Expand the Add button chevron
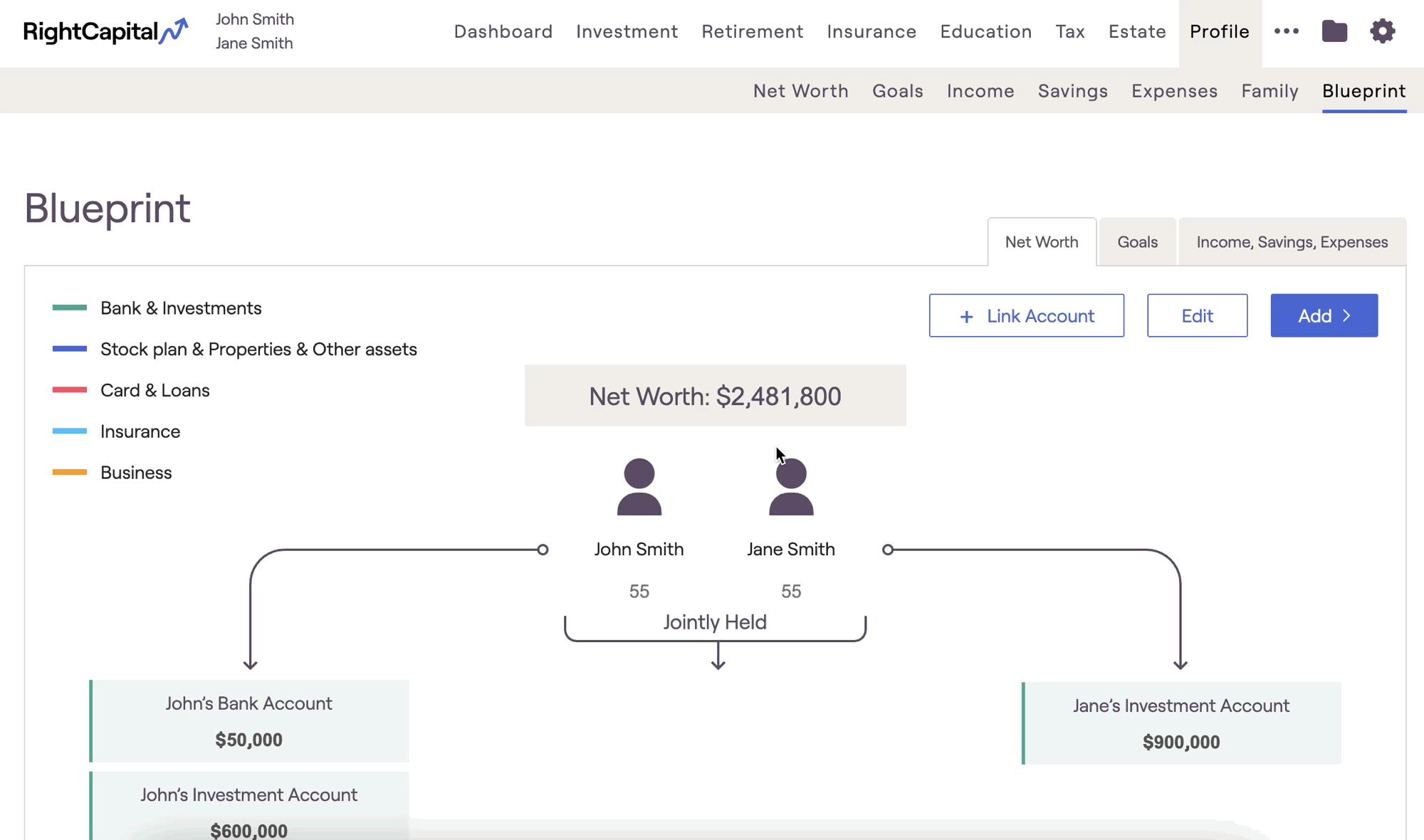This screenshot has width=1424, height=840. tap(1346, 315)
